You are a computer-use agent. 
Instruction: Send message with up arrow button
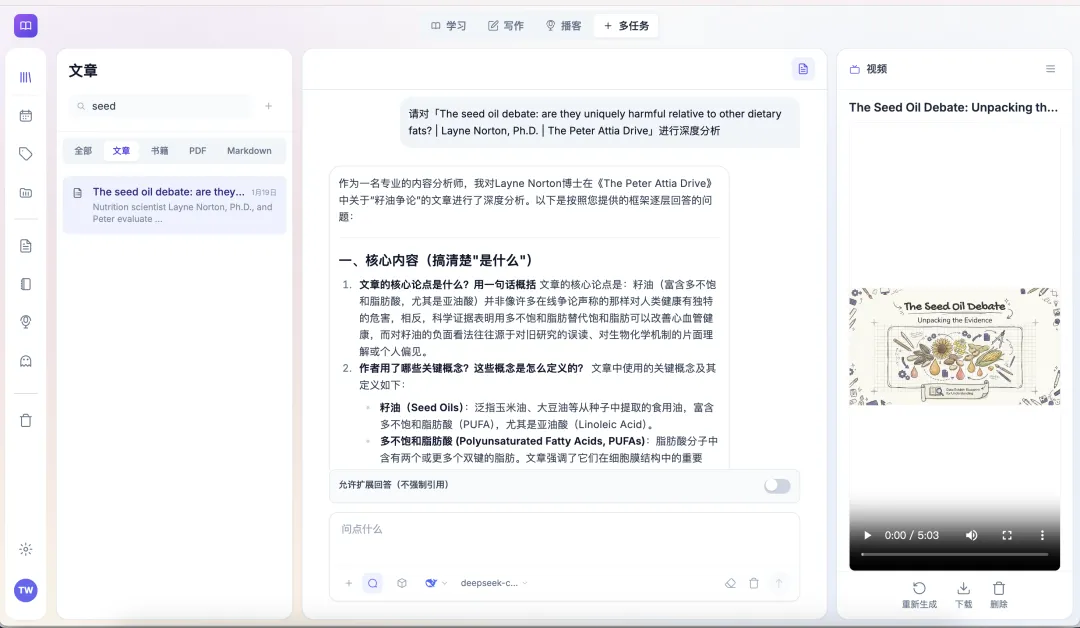pos(779,583)
